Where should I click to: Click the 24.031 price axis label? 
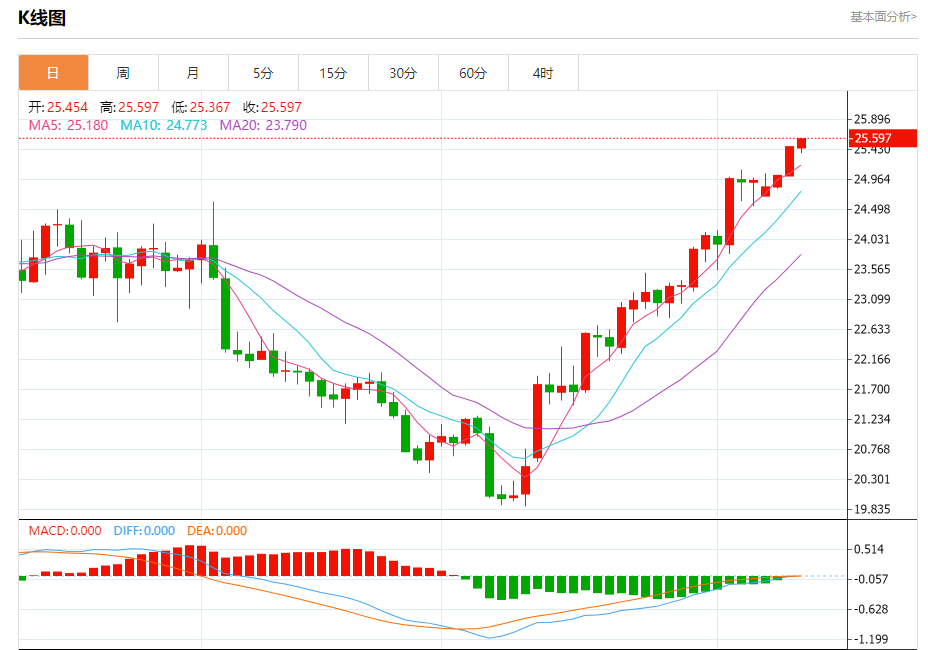coord(872,239)
